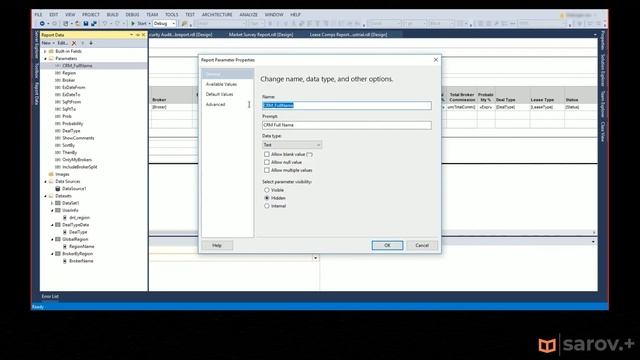Image resolution: width=640 pixels, height=360 pixels.
Task: Click the Edit button in Report Data
Action: point(62,43)
